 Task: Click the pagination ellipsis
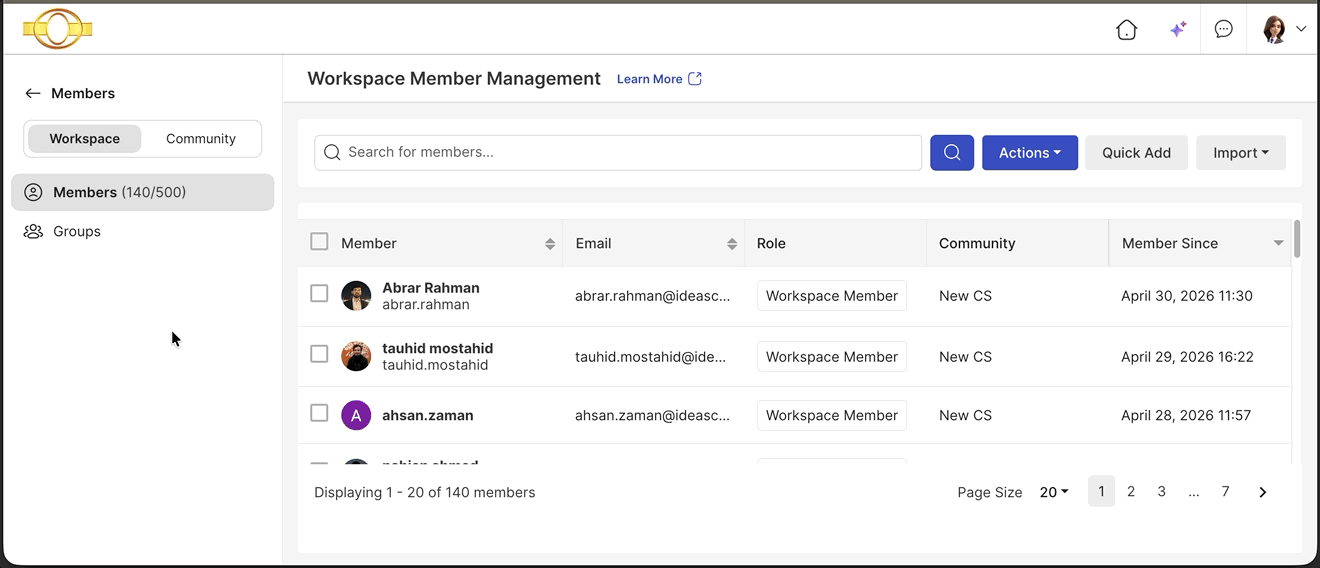coord(1194,492)
